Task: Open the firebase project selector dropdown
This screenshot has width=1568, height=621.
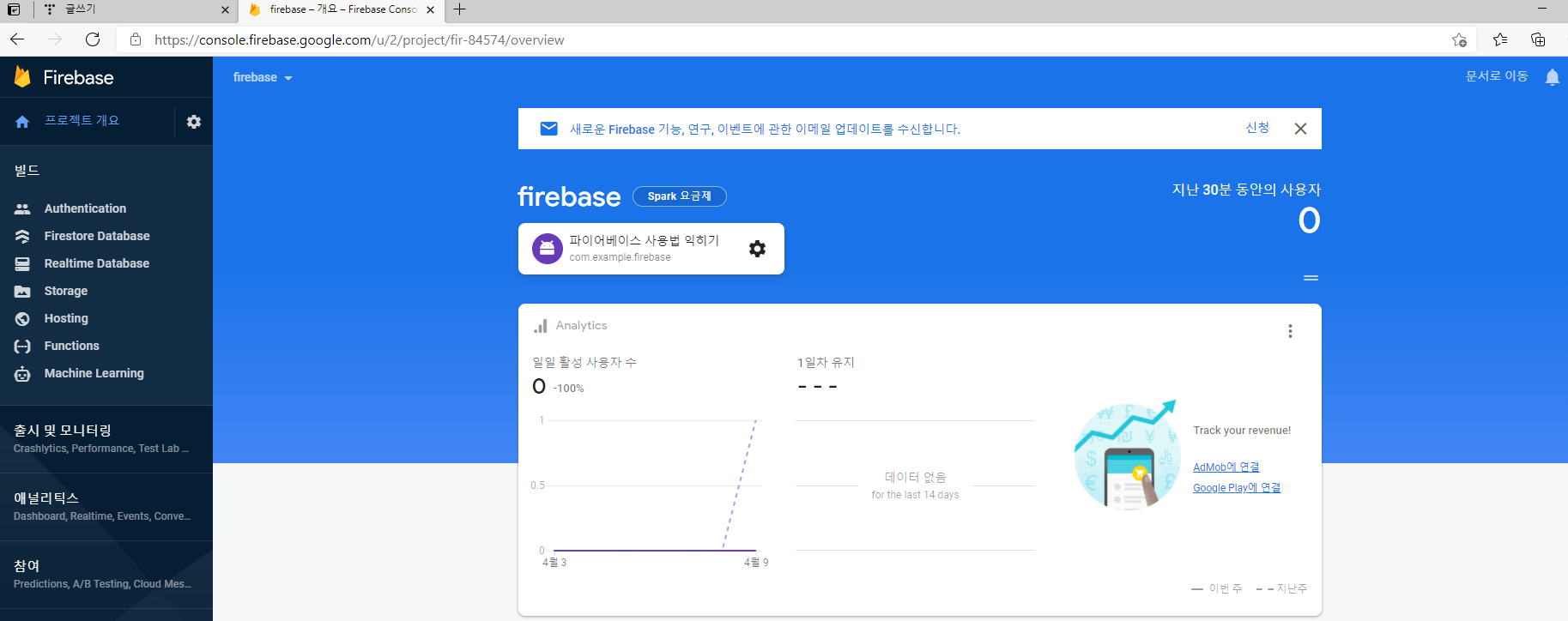Action: pos(263,77)
